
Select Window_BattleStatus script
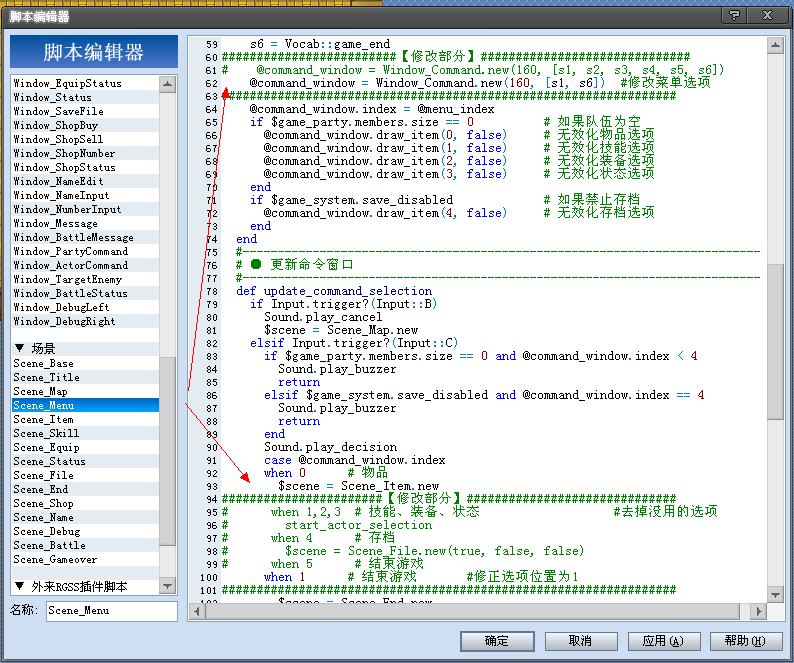[x=85, y=293]
